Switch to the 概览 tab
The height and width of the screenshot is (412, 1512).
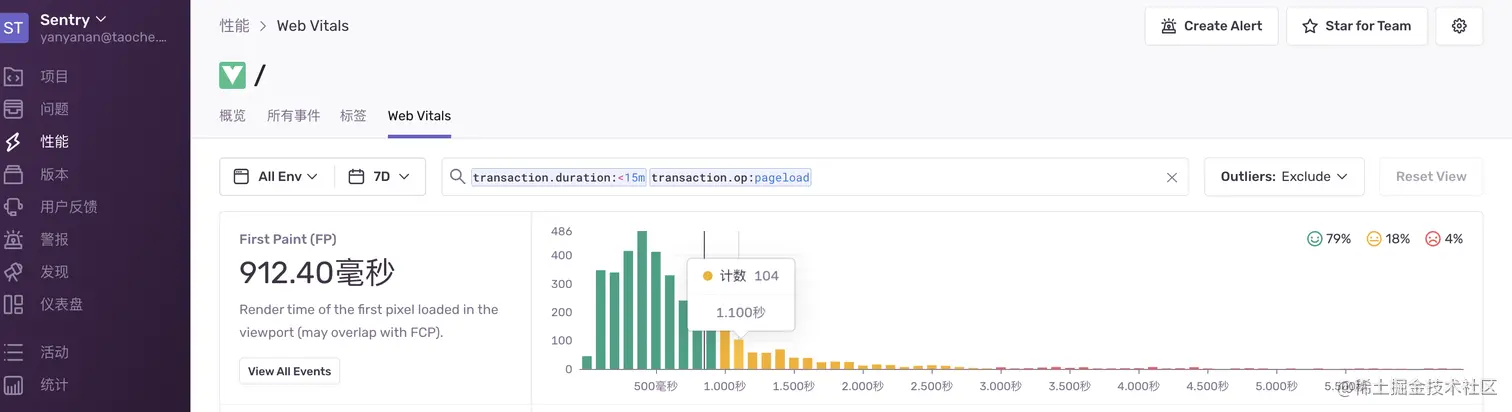pyautogui.click(x=232, y=116)
